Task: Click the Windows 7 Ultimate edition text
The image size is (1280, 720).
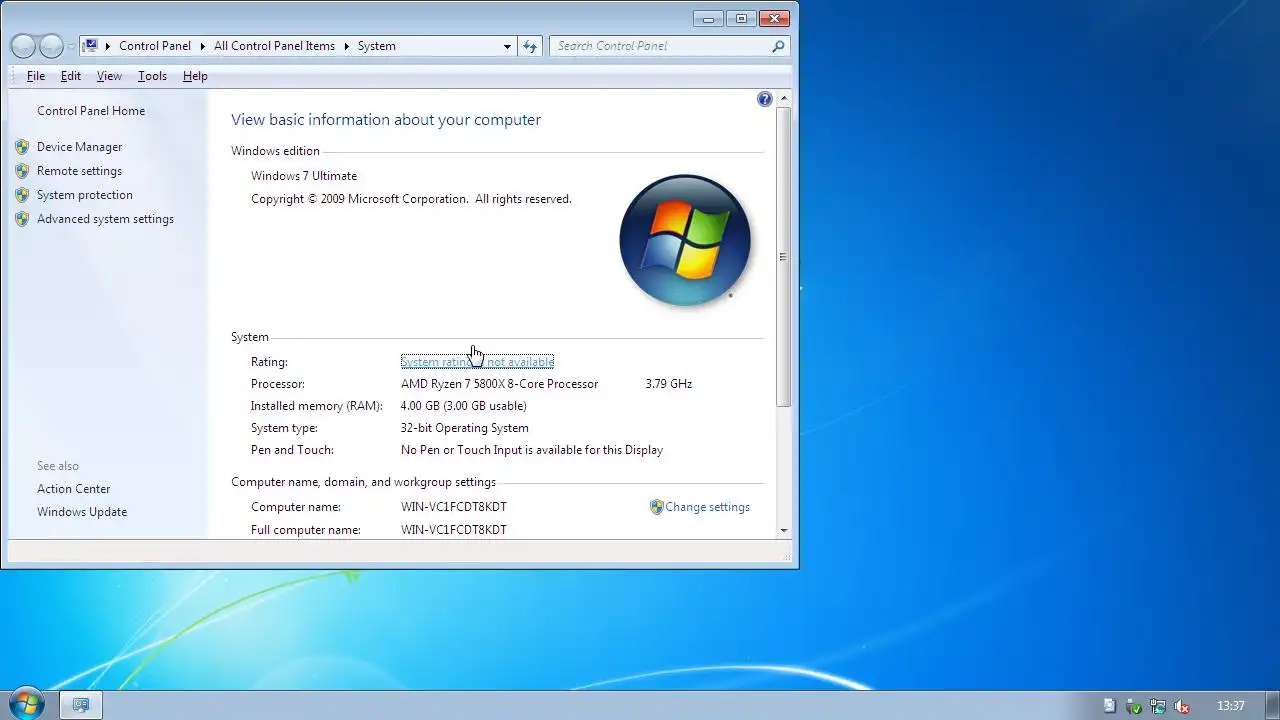Action: click(x=304, y=176)
